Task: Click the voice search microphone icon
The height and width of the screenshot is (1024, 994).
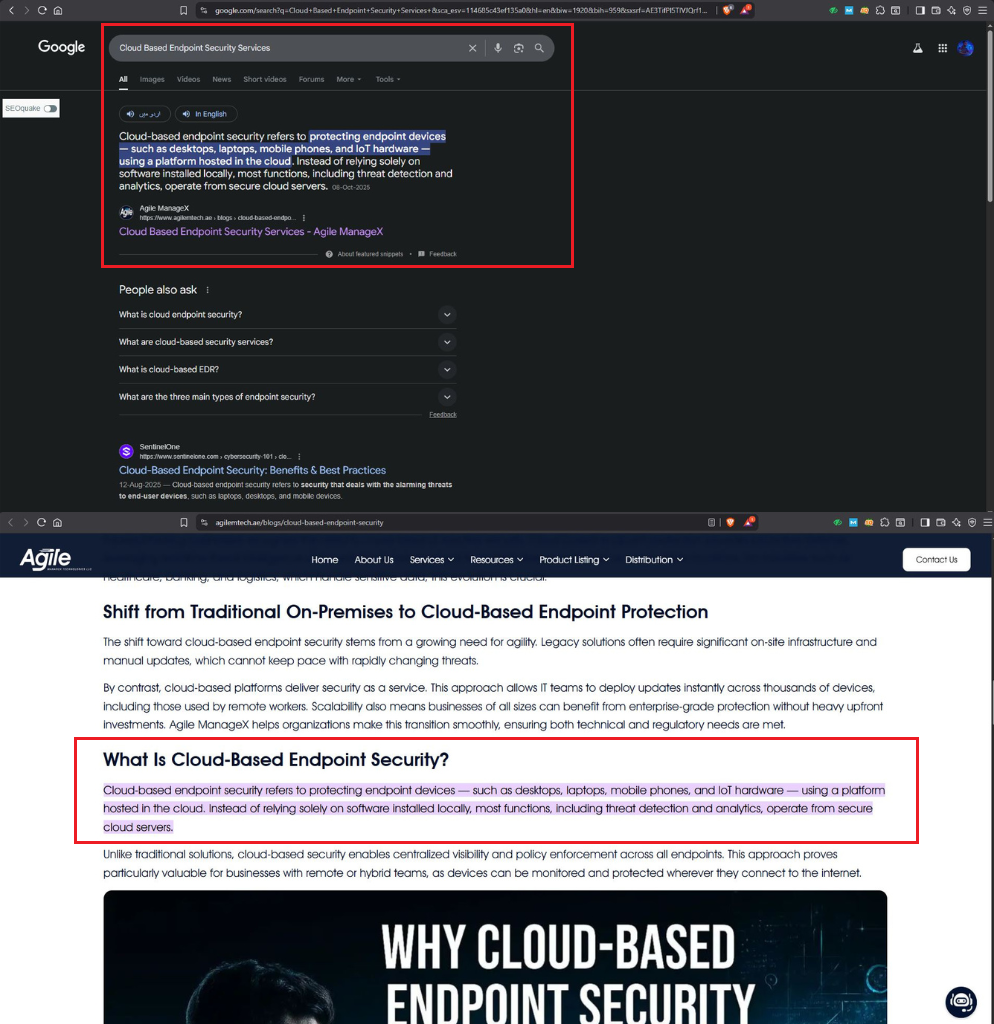Action: [498, 48]
